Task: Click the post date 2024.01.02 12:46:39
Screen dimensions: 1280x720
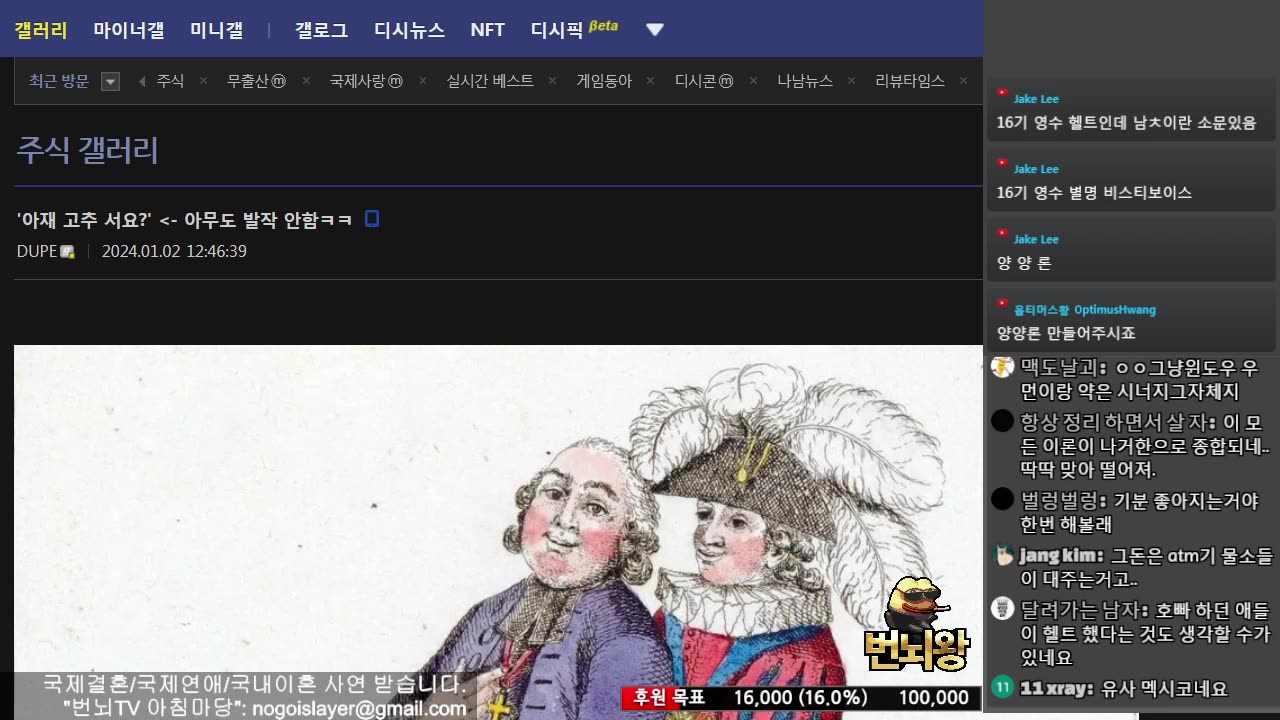Action: tap(174, 251)
